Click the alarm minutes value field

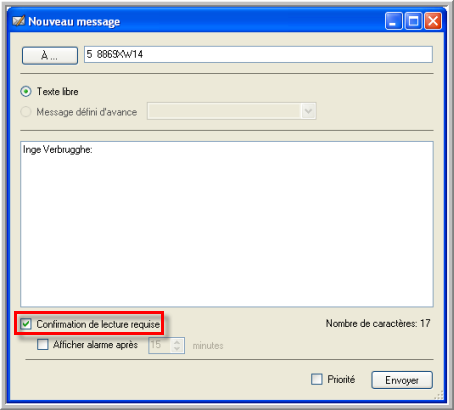point(160,345)
